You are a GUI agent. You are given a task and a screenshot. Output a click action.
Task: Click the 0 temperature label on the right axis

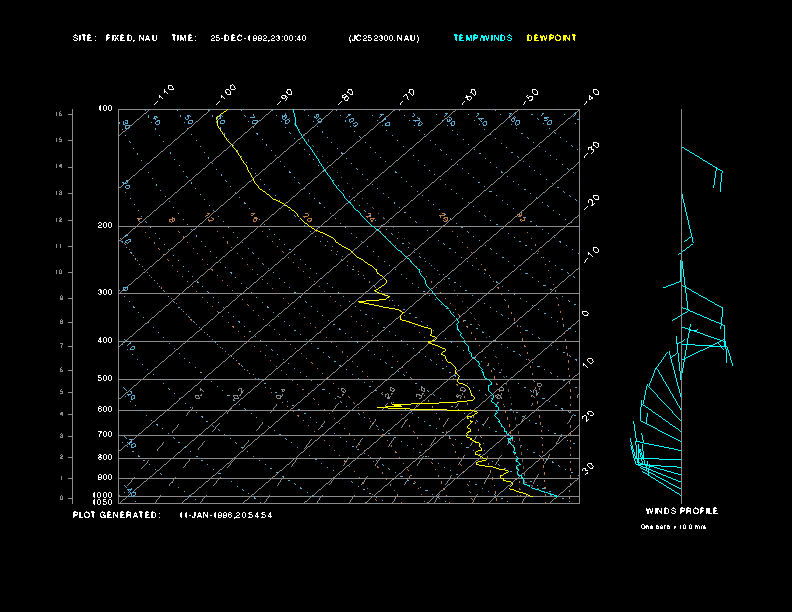click(x=586, y=314)
